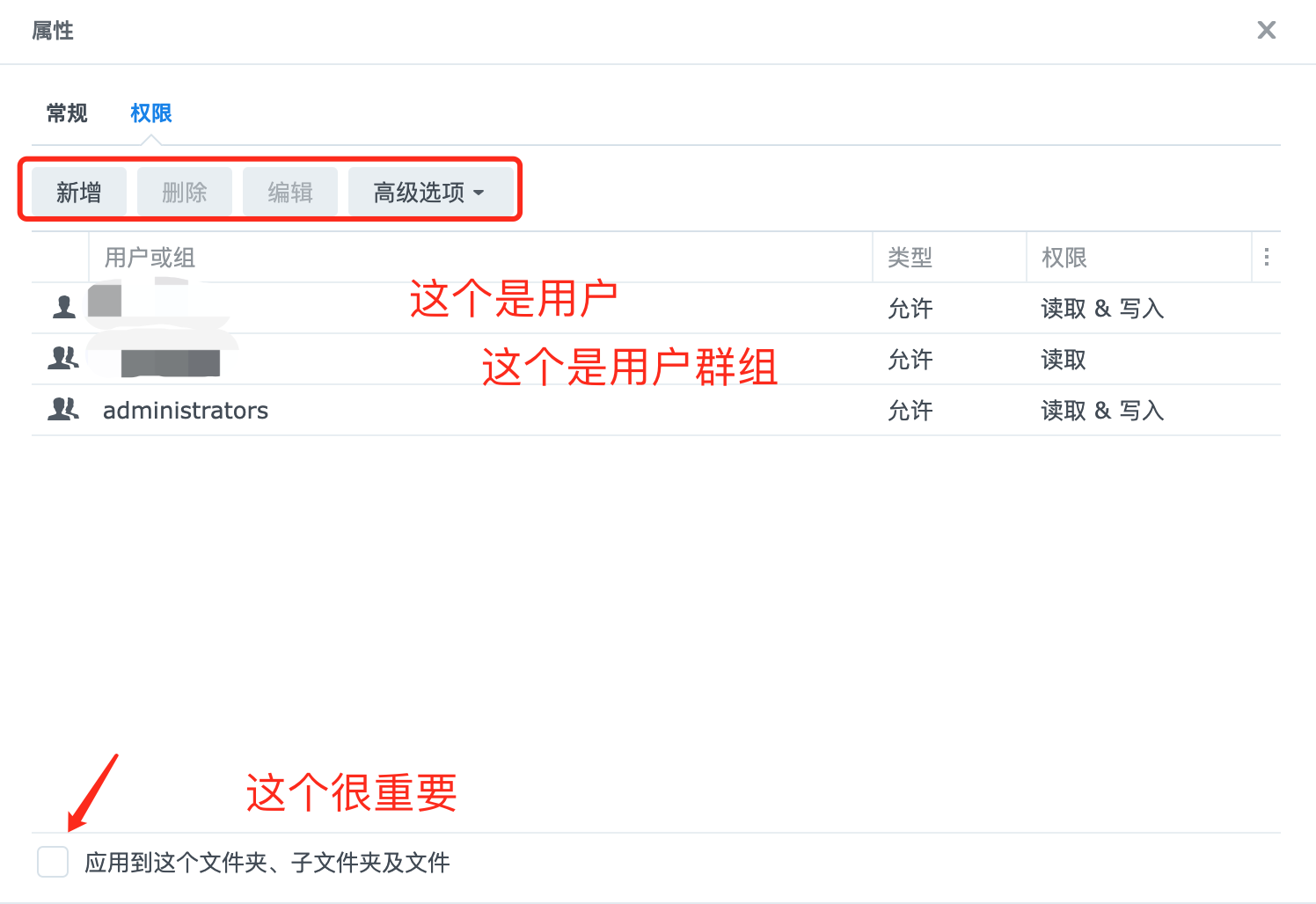Click the blurred group's icon in second row
The width and height of the screenshot is (1316, 904).
(63, 359)
